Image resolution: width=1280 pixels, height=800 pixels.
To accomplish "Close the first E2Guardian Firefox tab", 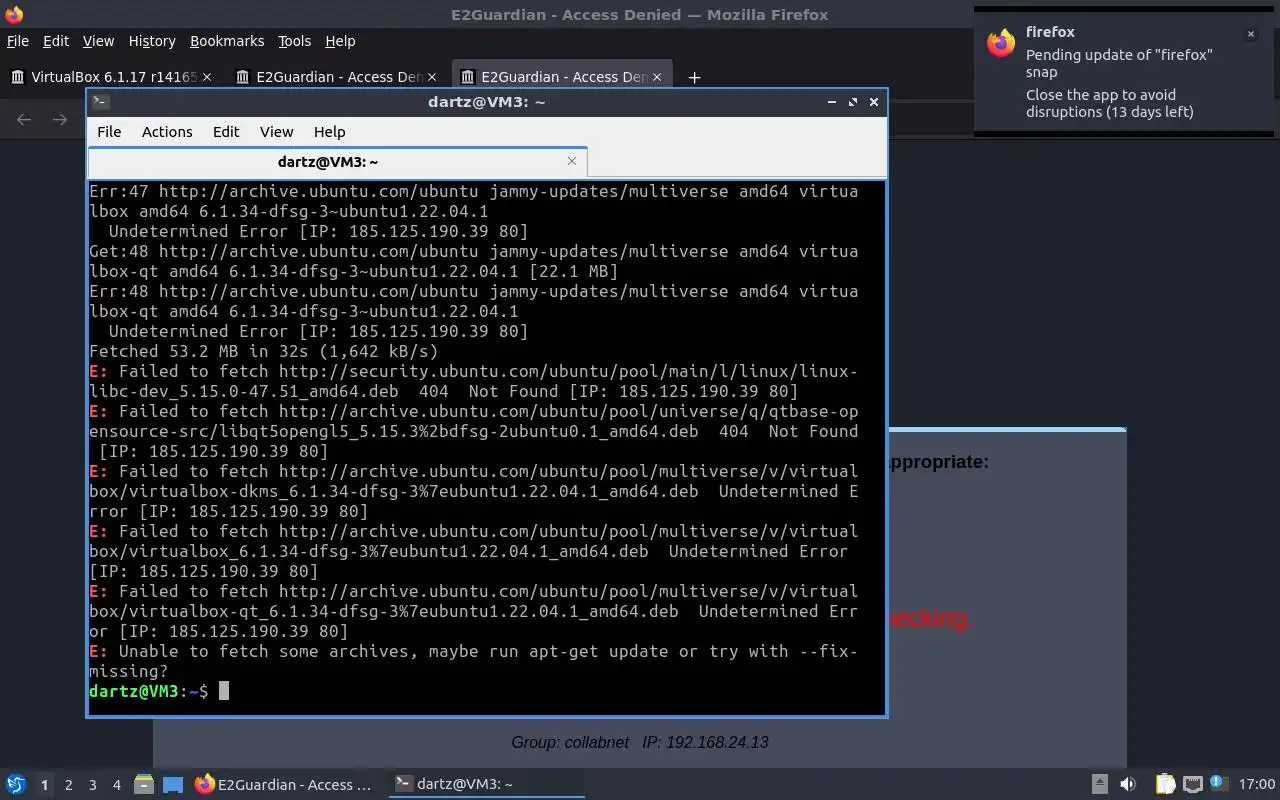I will pos(432,77).
